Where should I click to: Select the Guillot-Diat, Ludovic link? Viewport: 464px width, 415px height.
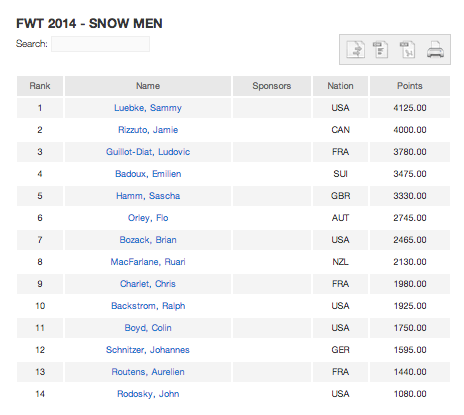tap(148, 152)
